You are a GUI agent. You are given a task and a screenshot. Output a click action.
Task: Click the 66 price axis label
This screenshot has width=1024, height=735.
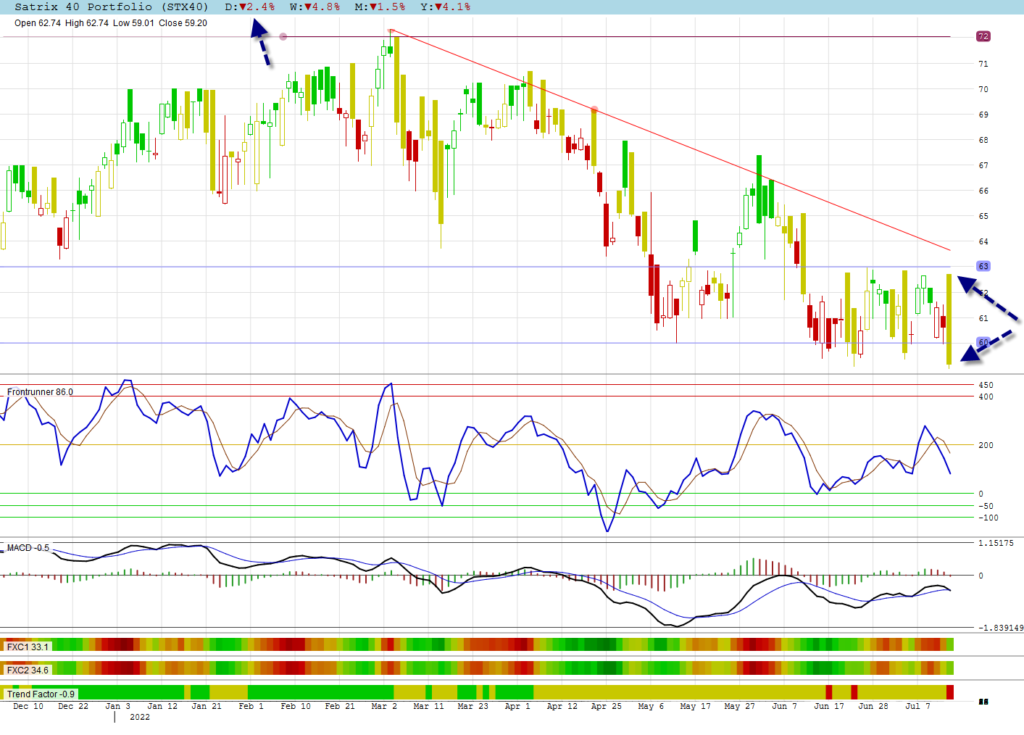[983, 191]
